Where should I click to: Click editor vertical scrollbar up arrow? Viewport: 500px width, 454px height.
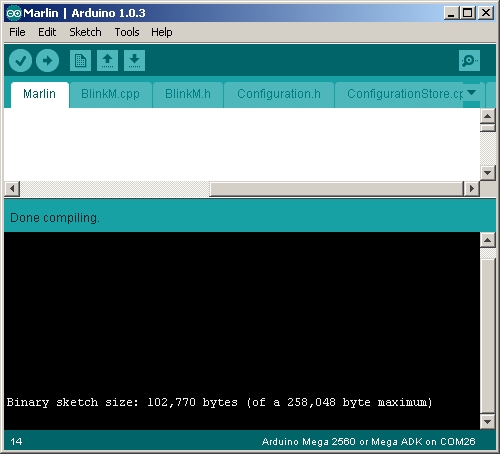tap(488, 116)
